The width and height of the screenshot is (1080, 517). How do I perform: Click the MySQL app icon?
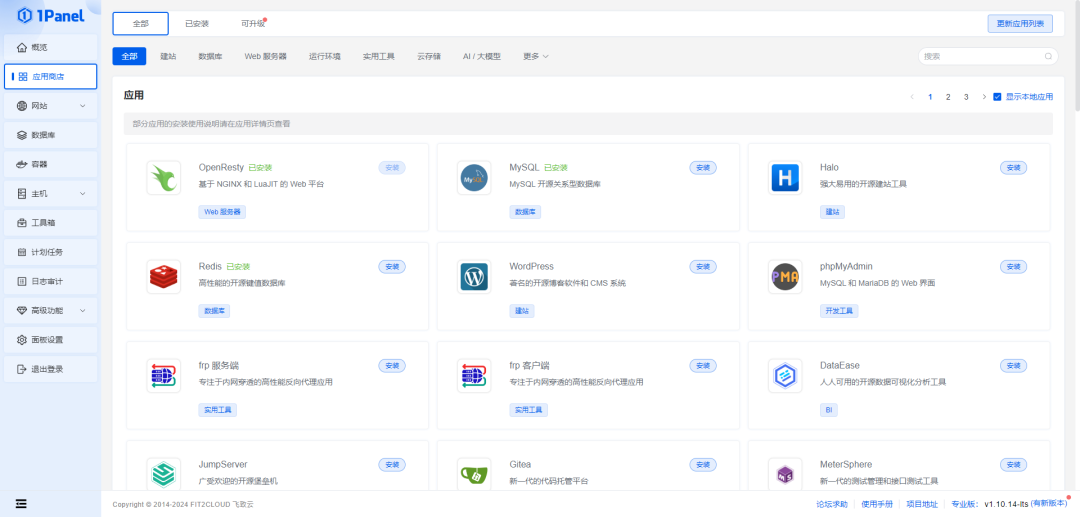474,178
